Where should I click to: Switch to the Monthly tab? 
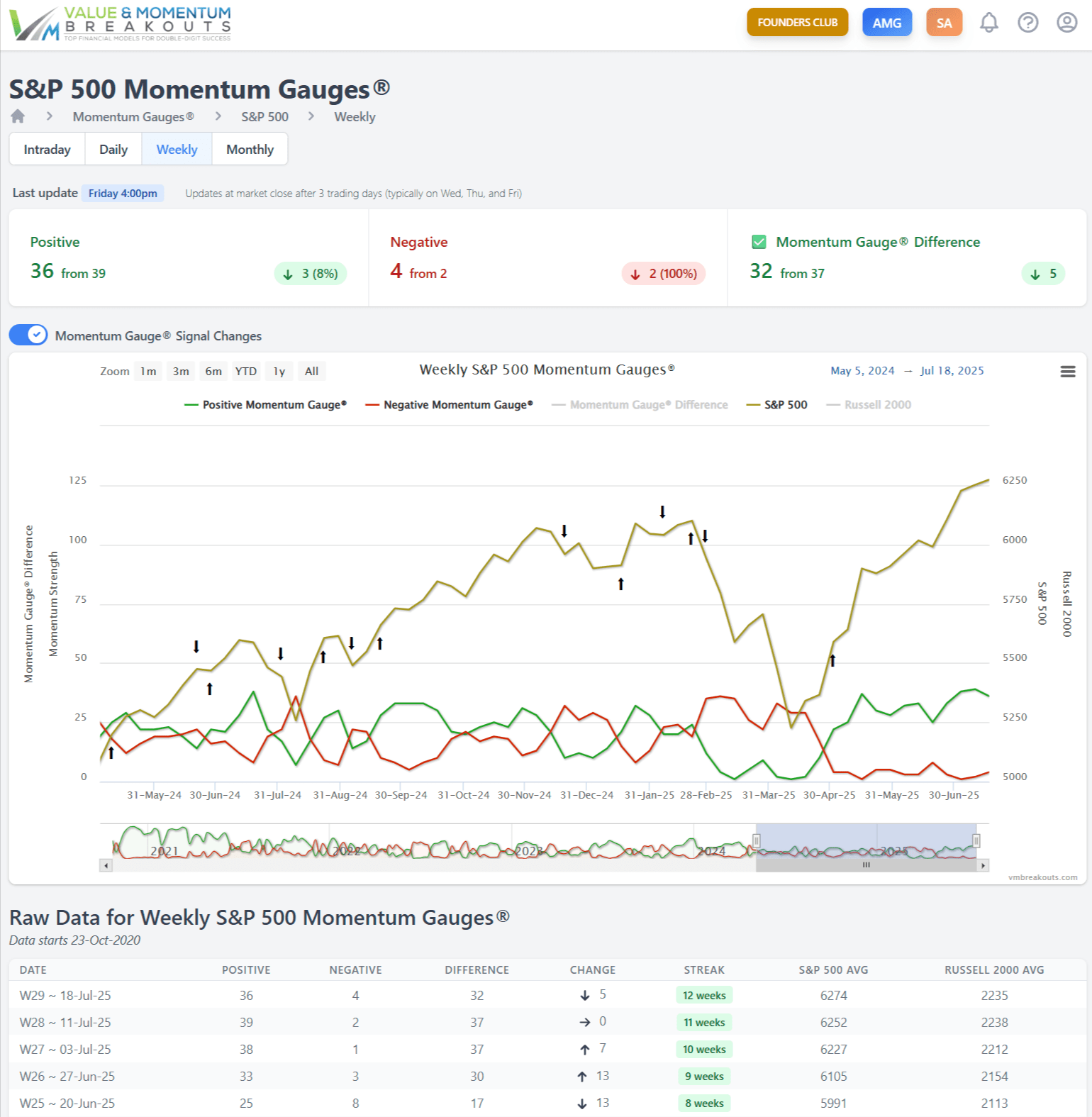[x=250, y=150]
